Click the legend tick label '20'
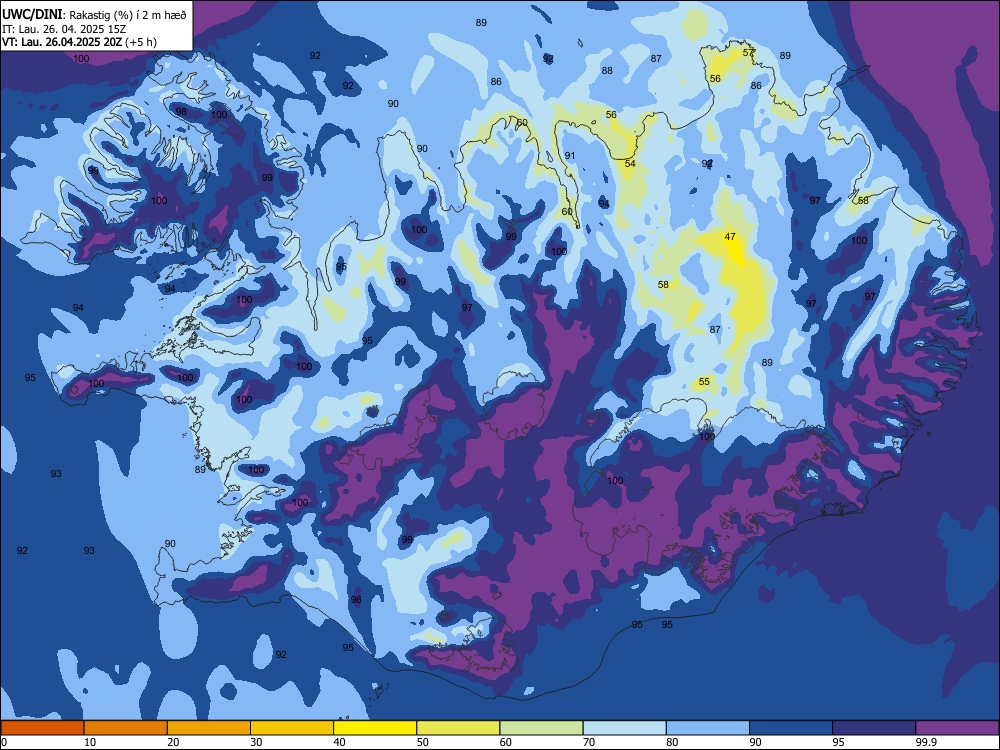The height and width of the screenshot is (750, 1000). (173, 742)
